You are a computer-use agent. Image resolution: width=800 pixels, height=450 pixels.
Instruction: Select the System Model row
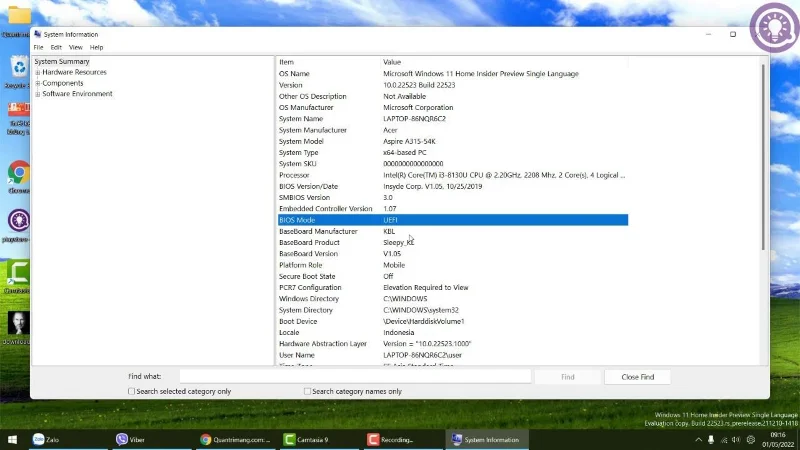click(x=453, y=141)
